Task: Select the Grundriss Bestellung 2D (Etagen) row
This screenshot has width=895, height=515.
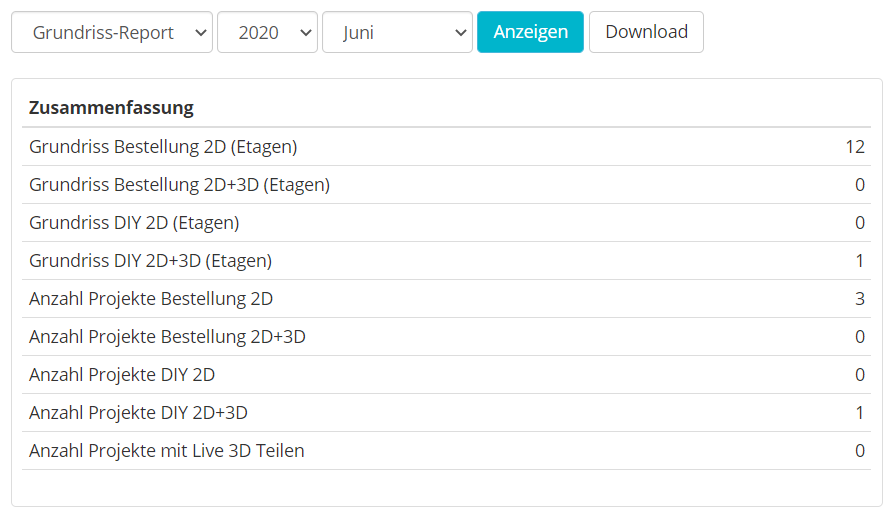Action: click(x=446, y=147)
